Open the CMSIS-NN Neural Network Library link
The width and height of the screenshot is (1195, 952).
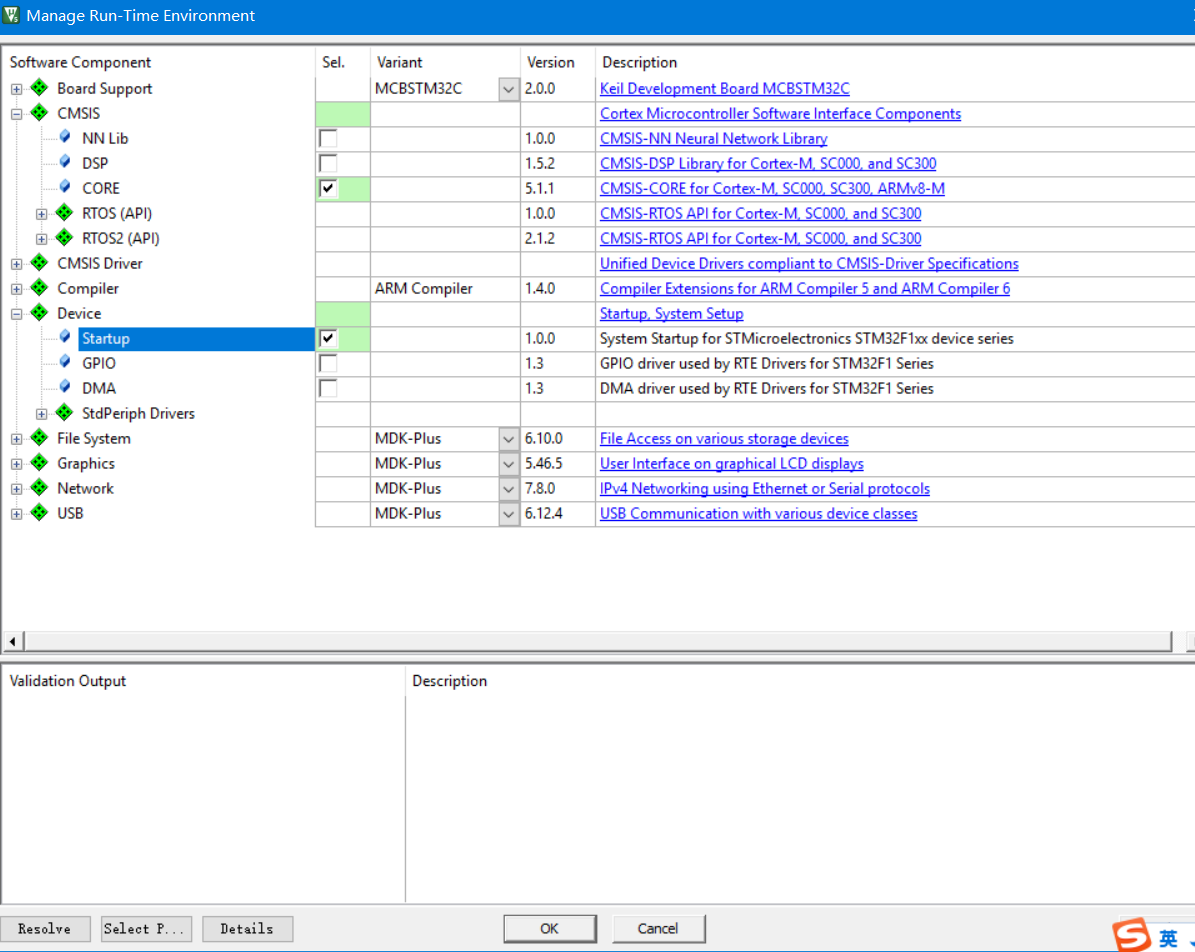tap(713, 139)
